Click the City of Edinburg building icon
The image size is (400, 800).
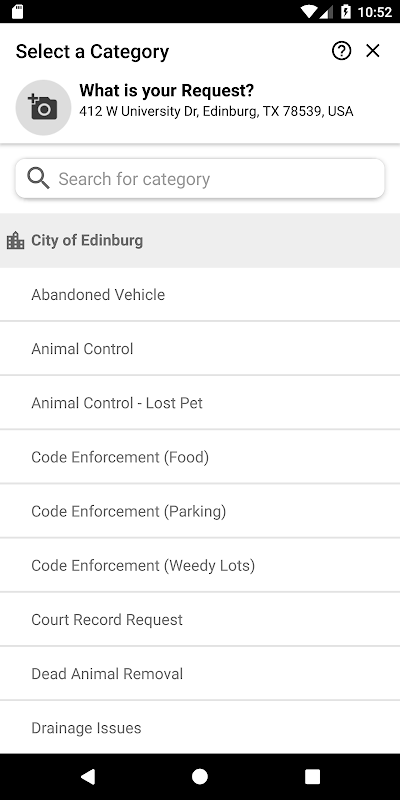click(15, 240)
